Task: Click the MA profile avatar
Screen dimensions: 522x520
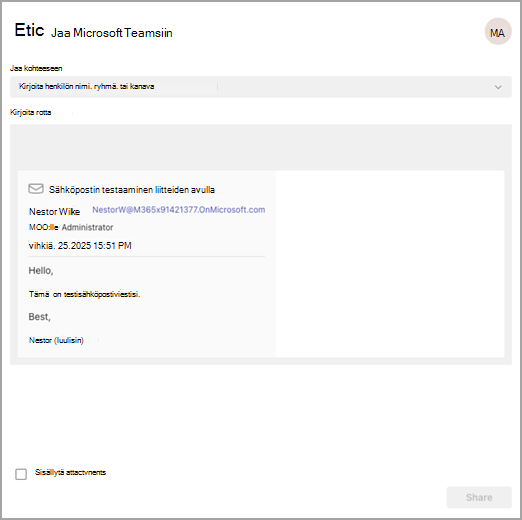Action: click(498, 31)
